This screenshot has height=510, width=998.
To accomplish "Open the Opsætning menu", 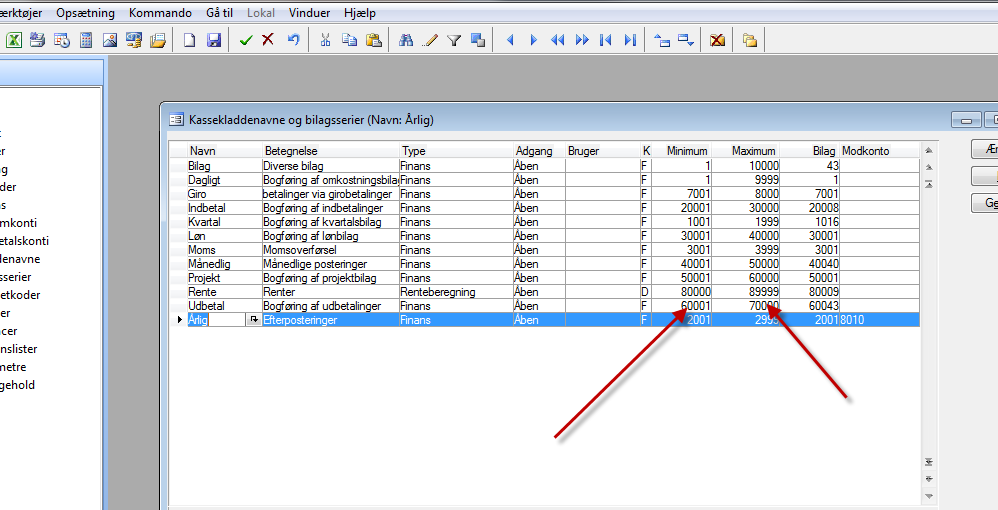I will (x=85, y=13).
